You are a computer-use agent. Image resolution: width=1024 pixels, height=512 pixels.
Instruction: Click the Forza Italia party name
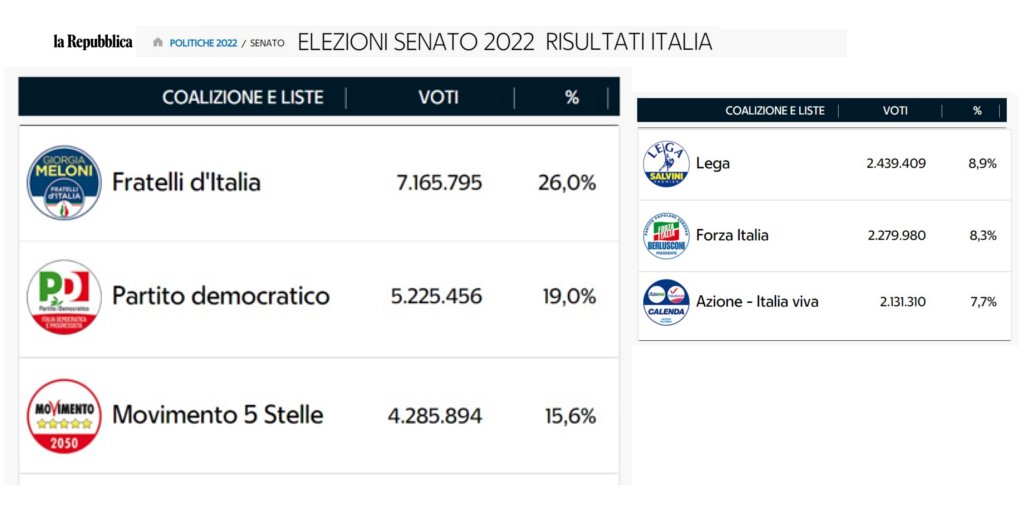coord(732,235)
